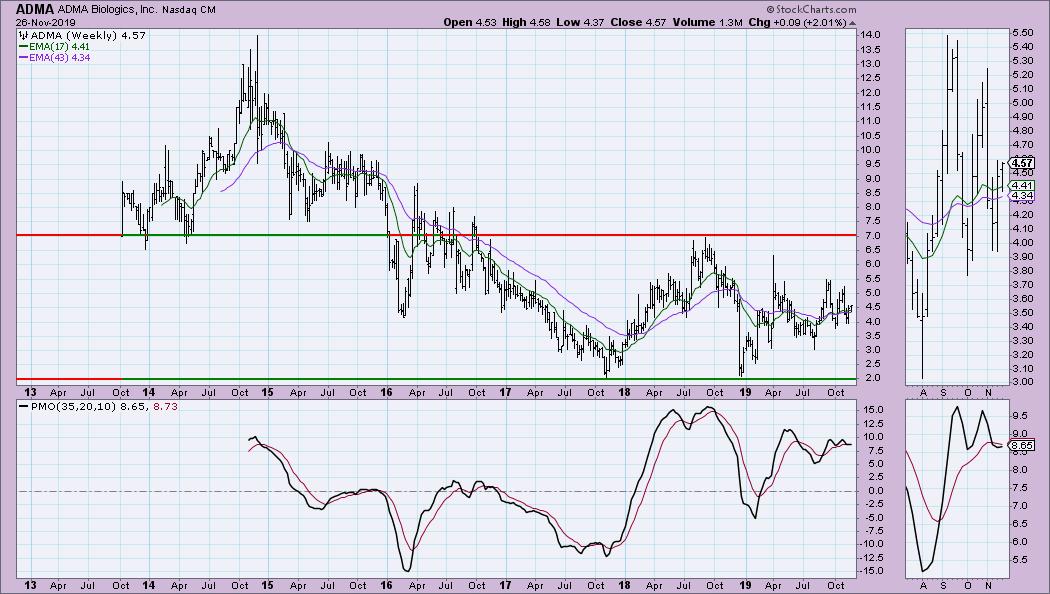The height and width of the screenshot is (594, 1050).
Task: Click the 15.0 label on PMO axis
Action: pos(873,410)
